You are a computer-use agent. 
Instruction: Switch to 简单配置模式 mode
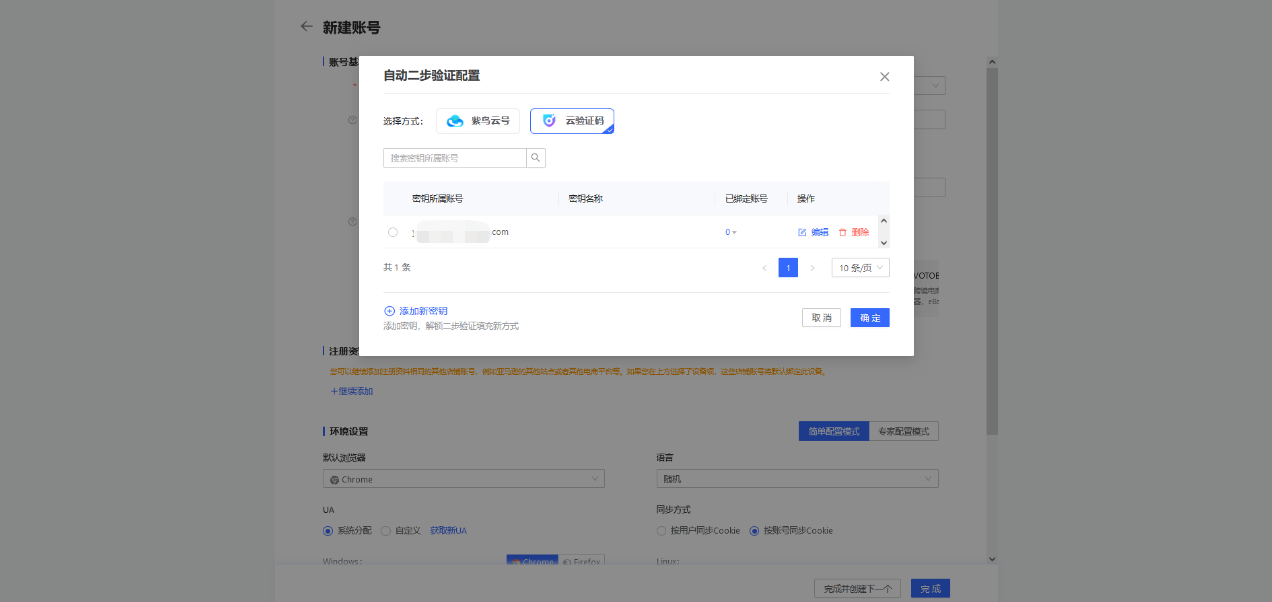pos(833,430)
